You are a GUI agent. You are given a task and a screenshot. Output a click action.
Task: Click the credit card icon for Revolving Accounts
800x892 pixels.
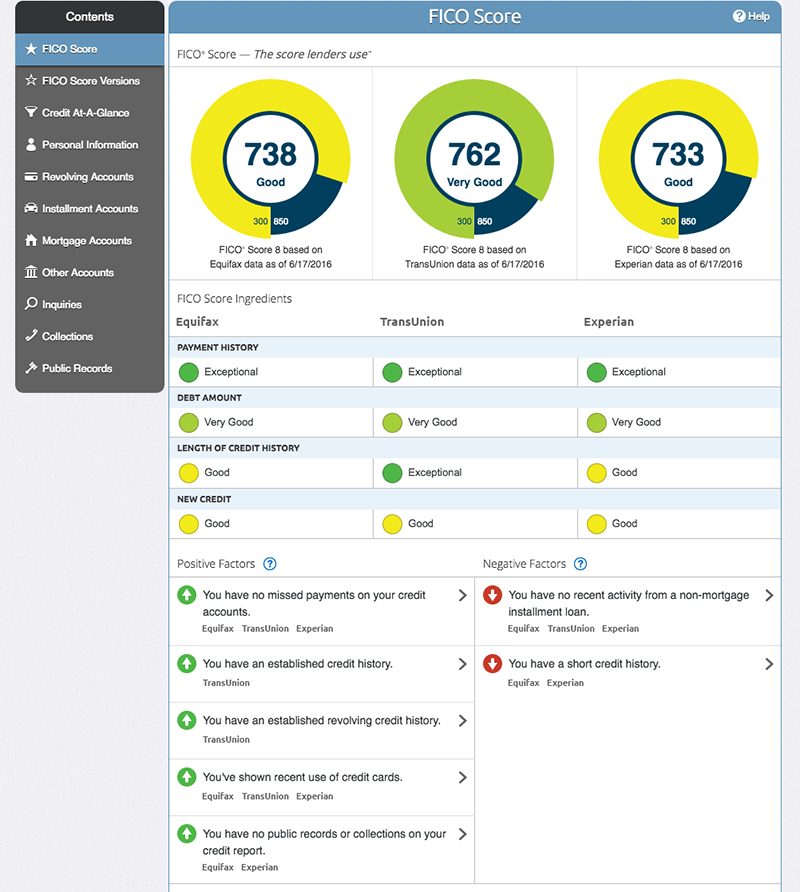(x=32, y=177)
